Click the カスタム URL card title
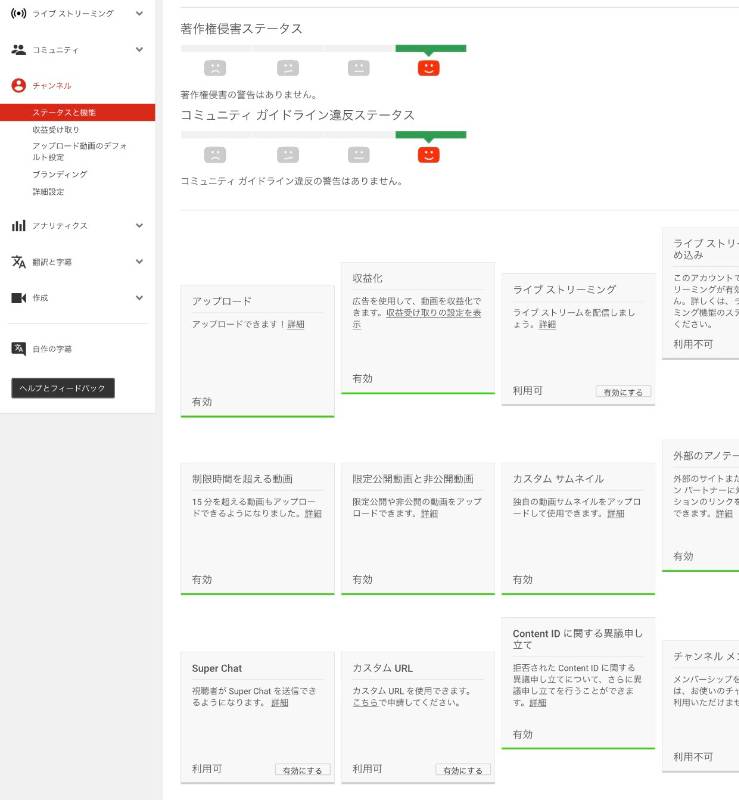The width and height of the screenshot is (739, 800). [383, 668]
